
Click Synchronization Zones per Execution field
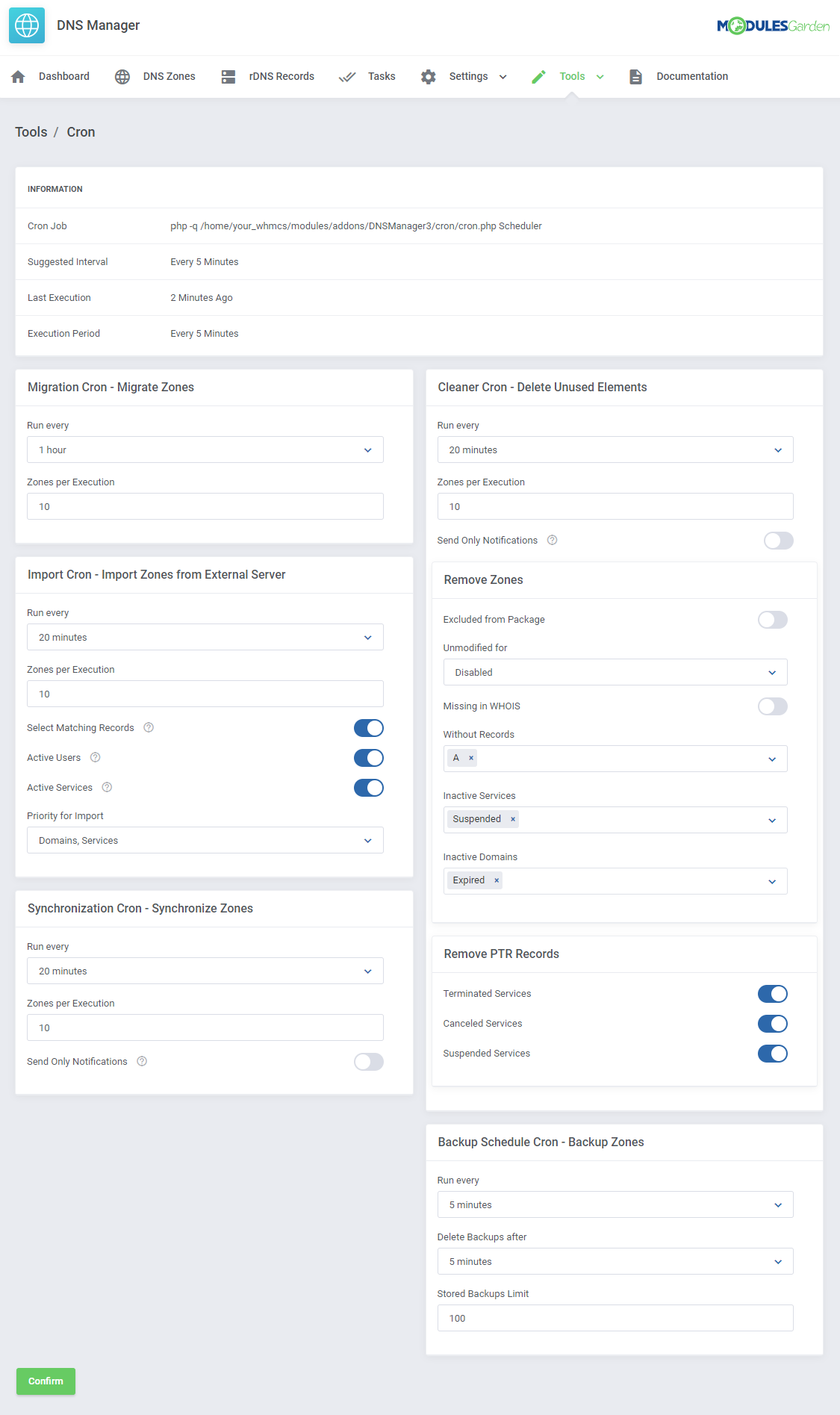tap(205, 1027)
